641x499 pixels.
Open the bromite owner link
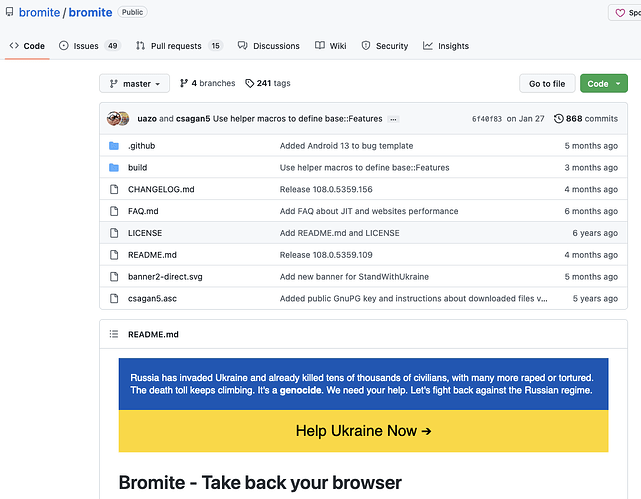39,12
